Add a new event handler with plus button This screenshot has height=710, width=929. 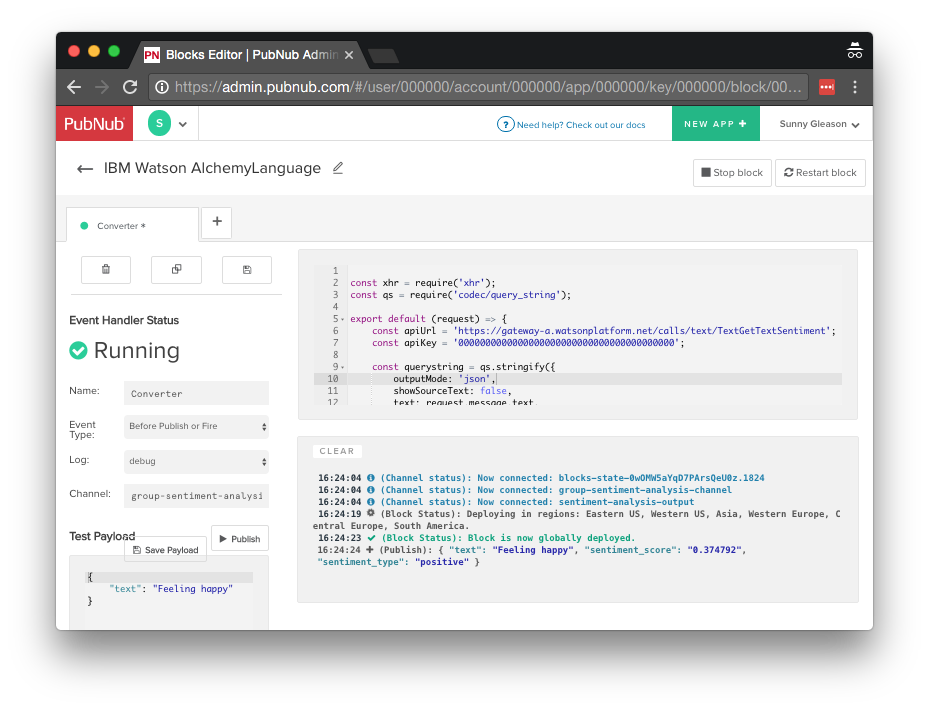tap(217, 223)
